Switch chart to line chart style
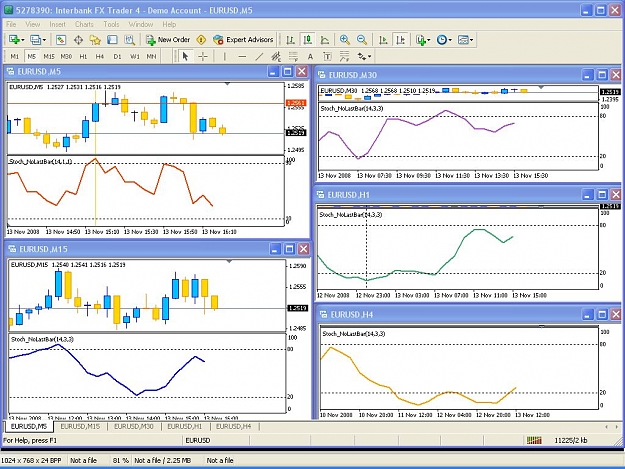 pos(325,39)
